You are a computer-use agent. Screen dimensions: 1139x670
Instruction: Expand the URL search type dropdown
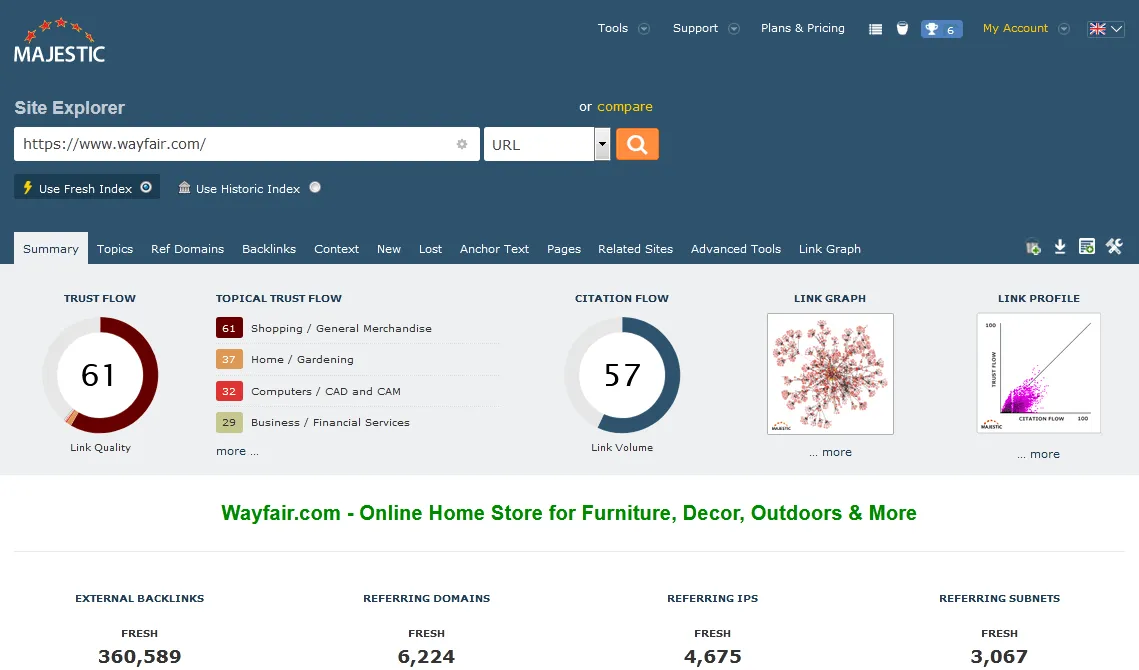click(602, 144)
